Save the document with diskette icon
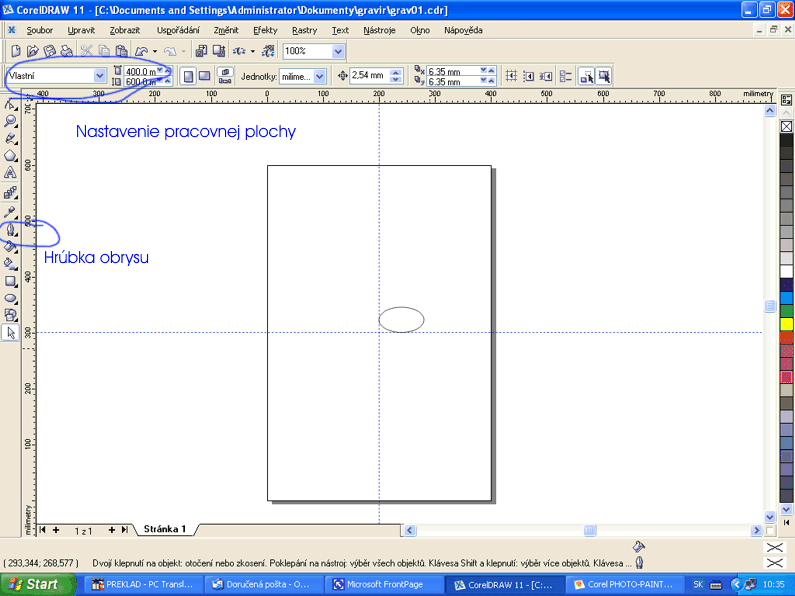The width and height of the screenshot is (795, 596). (50, 51)
